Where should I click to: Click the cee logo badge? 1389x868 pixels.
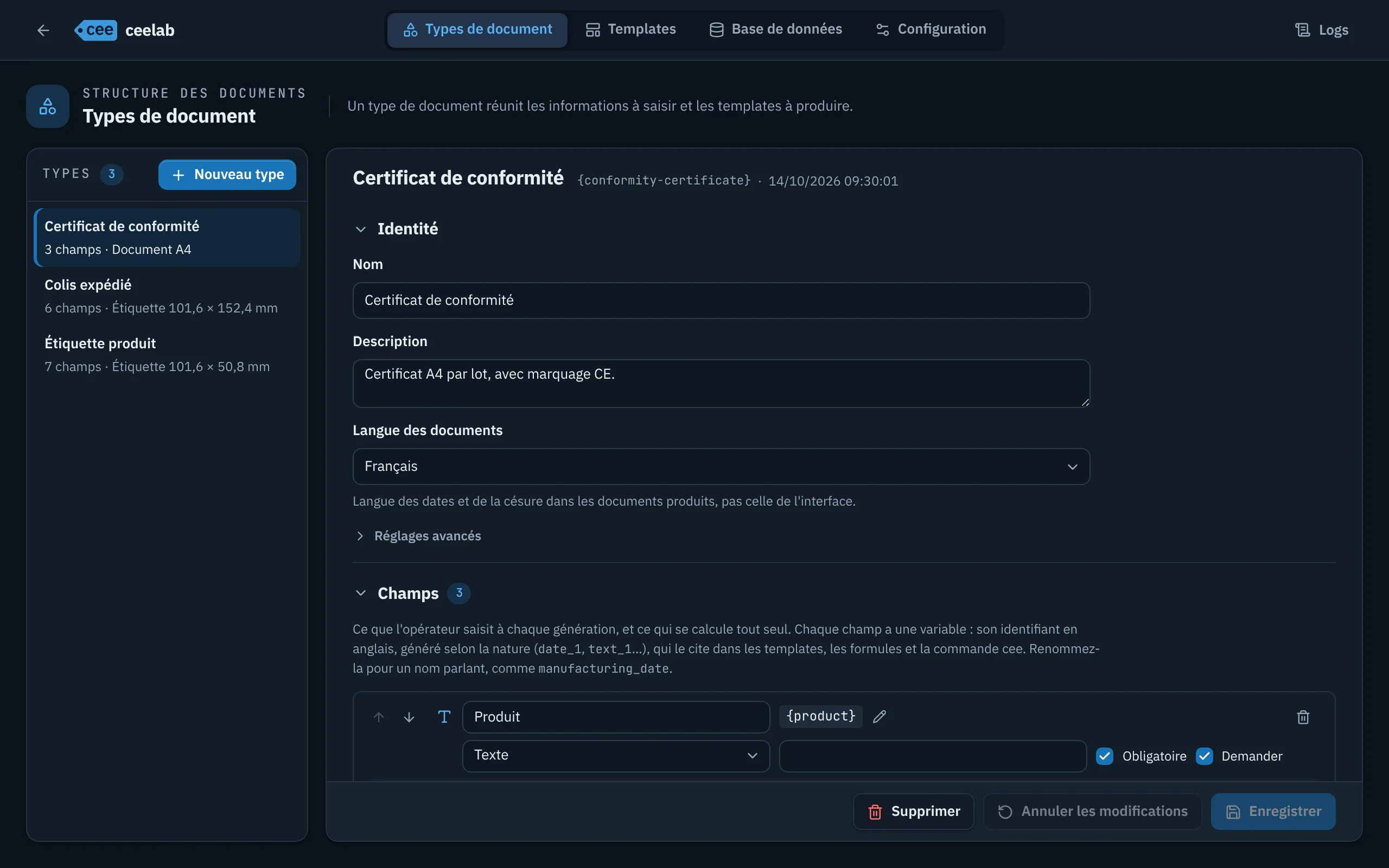[x=95, y=30]
